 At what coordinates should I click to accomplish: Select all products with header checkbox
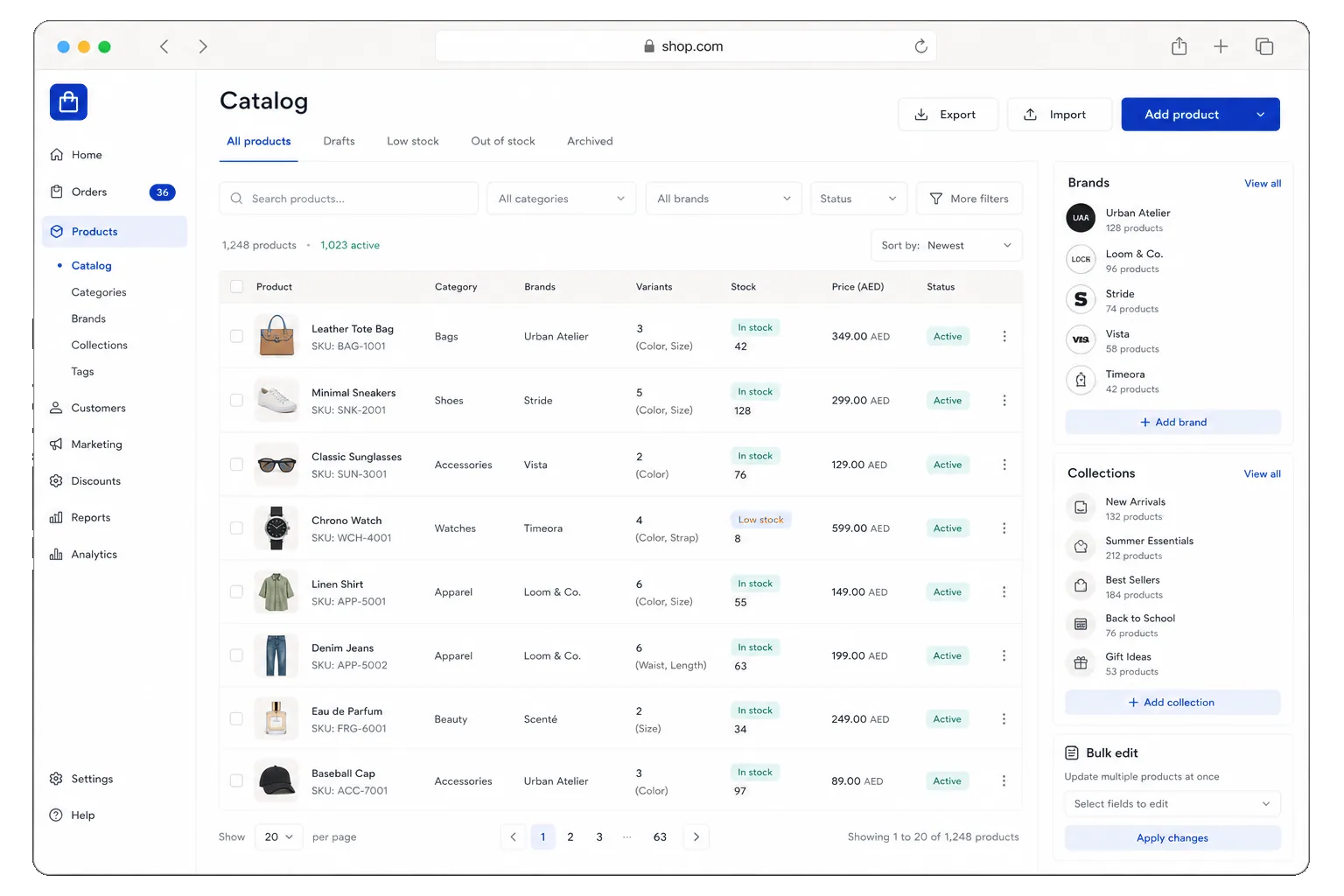(236, 287)
